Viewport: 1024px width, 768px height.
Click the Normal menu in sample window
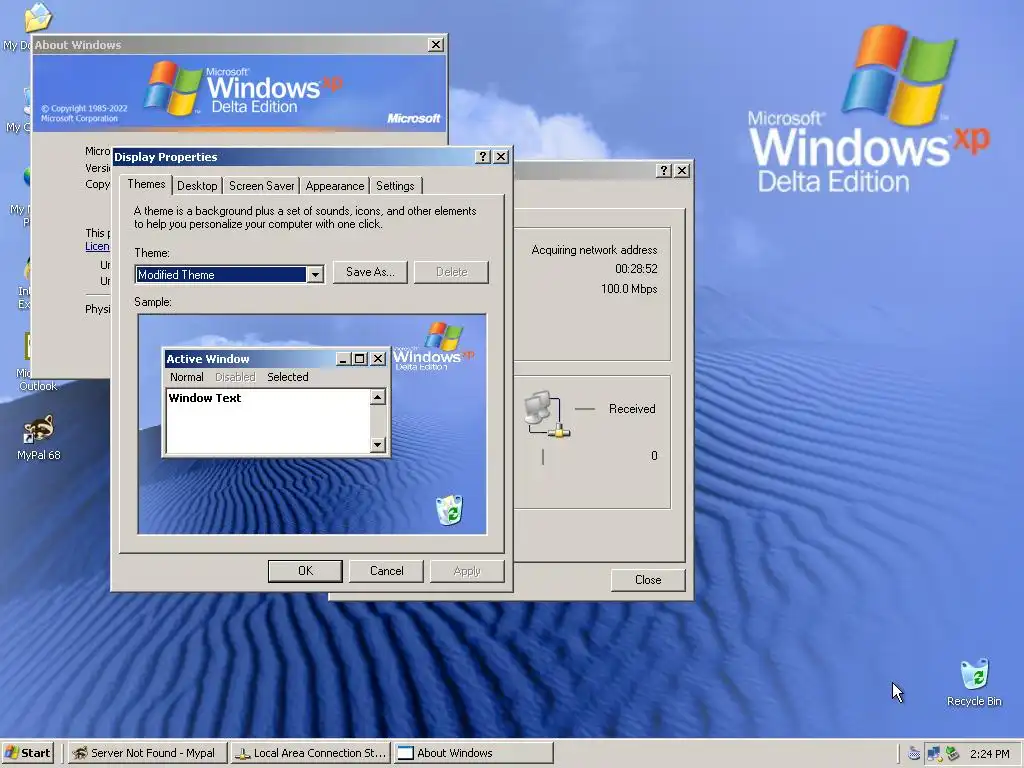[187, 377]
